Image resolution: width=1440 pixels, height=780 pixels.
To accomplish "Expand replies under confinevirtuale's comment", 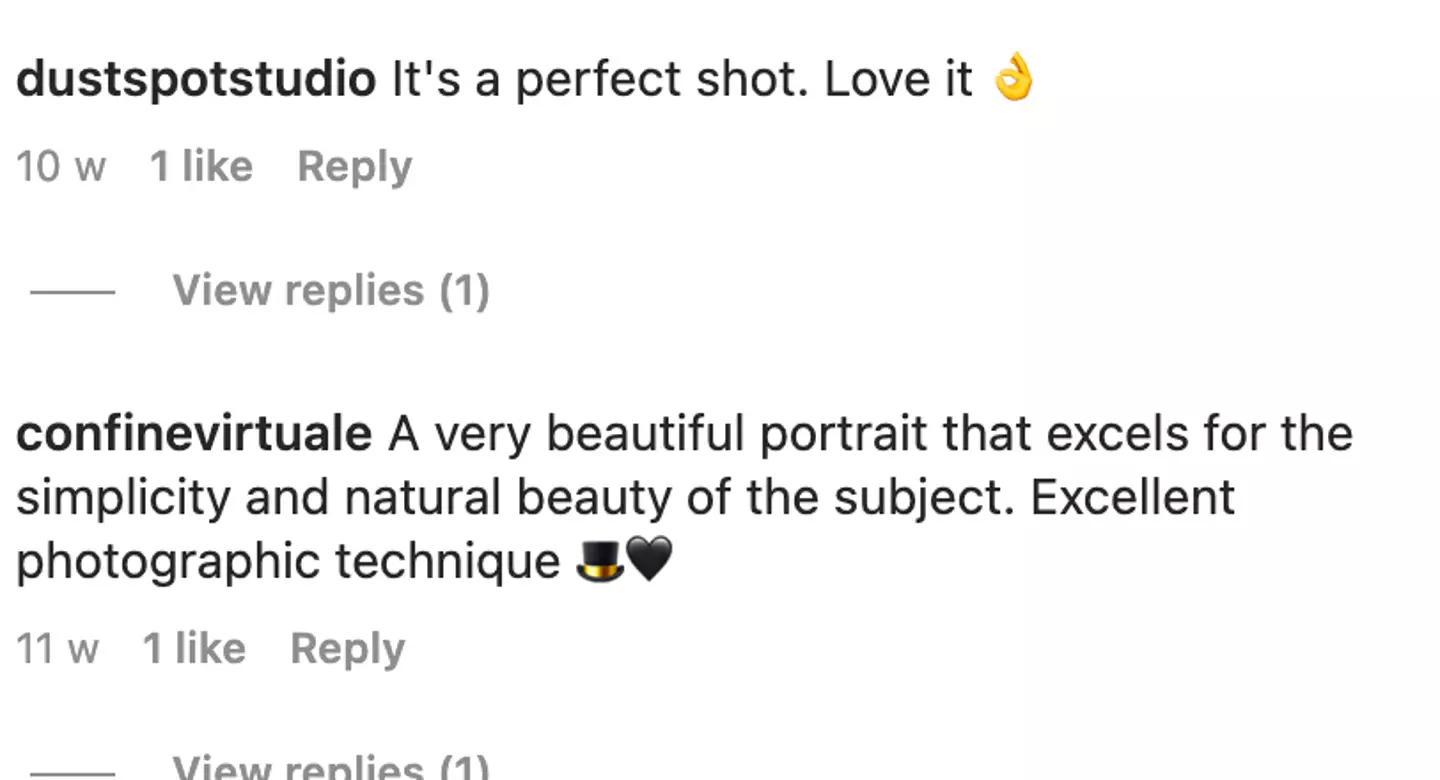I will pos(331,768).
